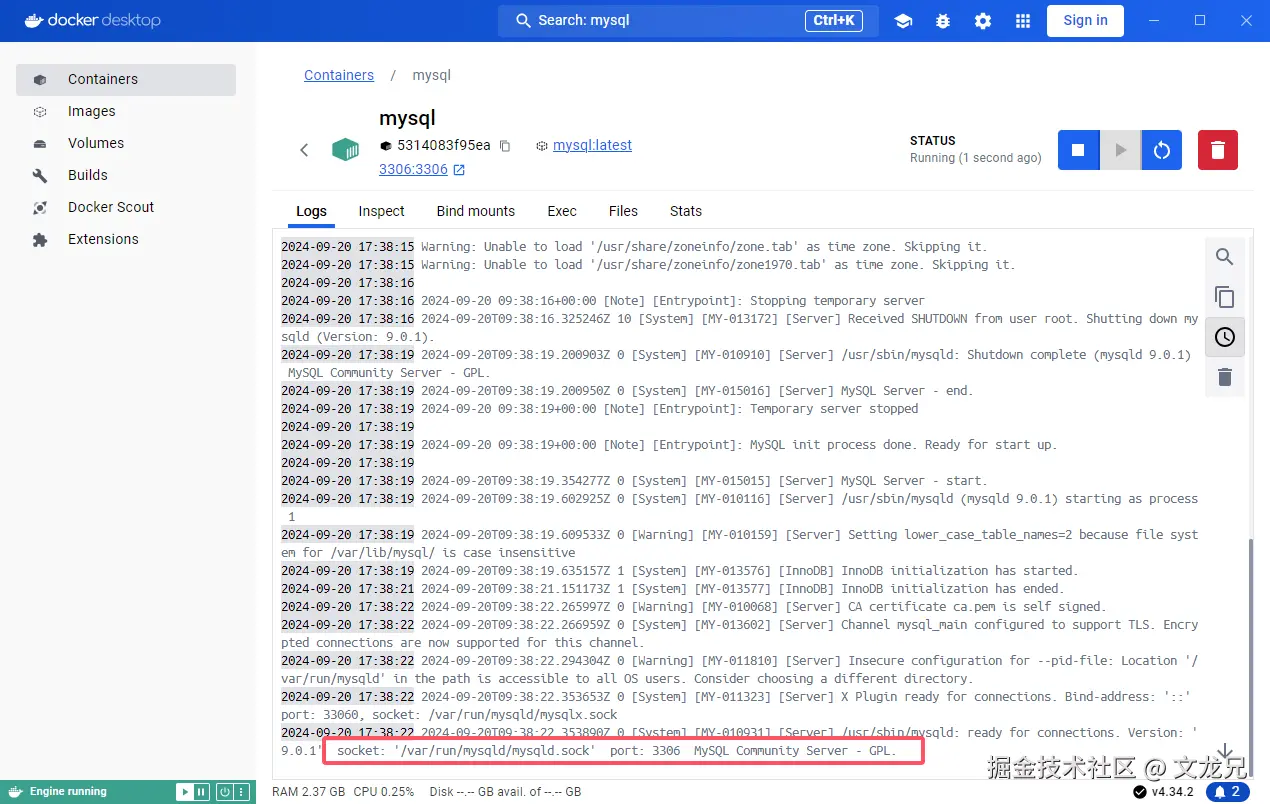
Task: Switch to the Bind mounts tab
Action: coord(476,211)
